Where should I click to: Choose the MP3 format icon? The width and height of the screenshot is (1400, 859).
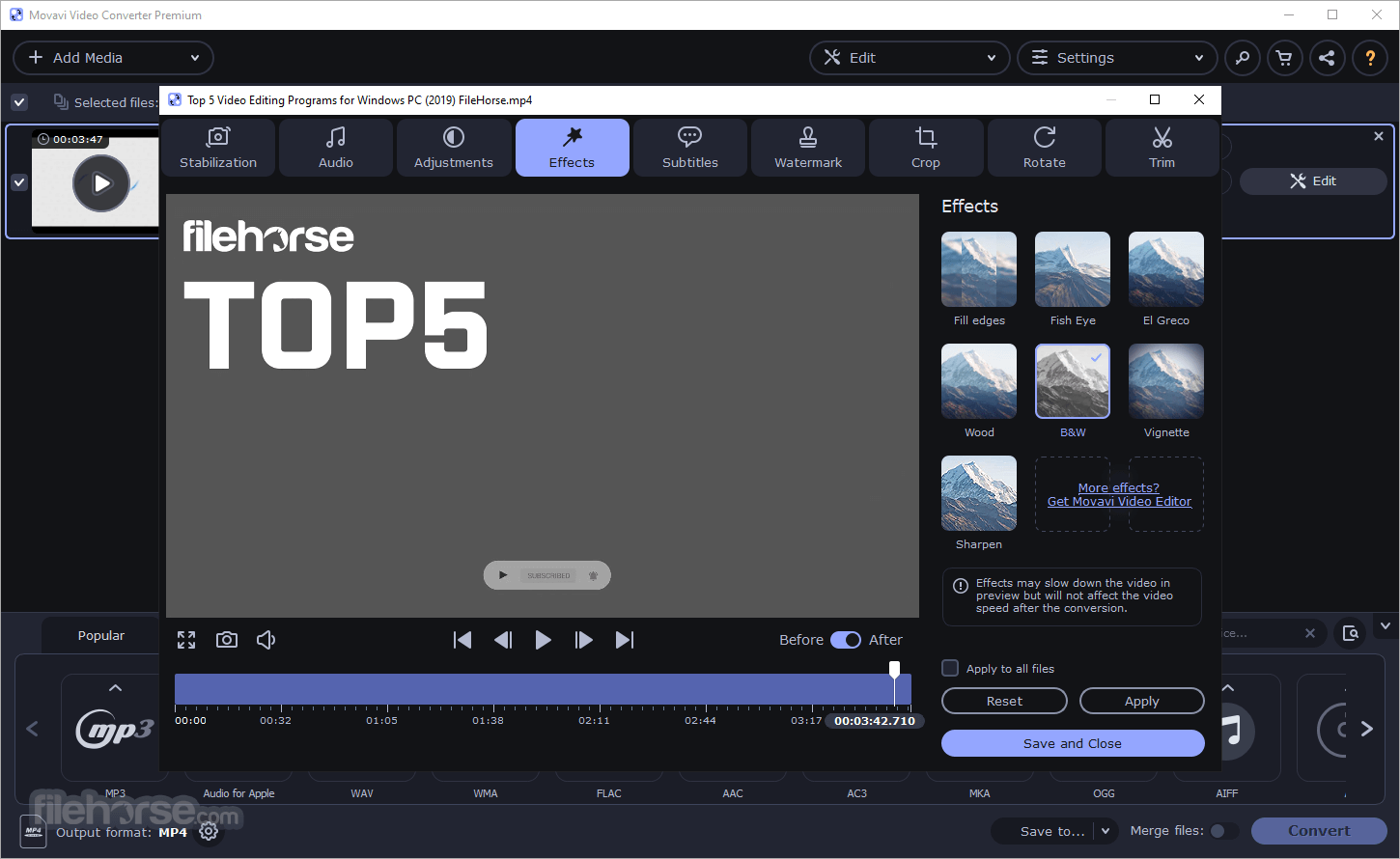(x=115, y=730)
